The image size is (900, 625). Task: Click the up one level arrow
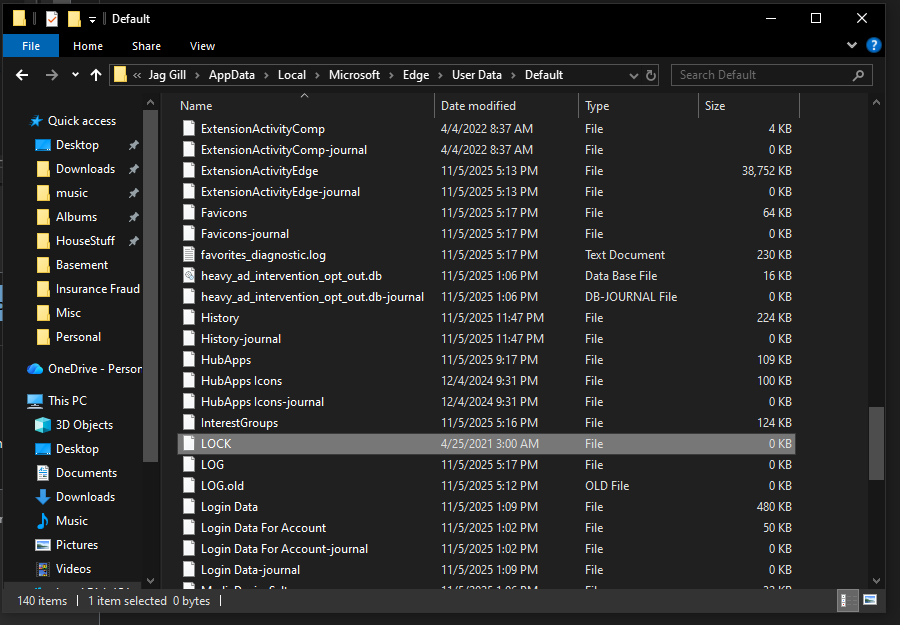coord(96,74)
